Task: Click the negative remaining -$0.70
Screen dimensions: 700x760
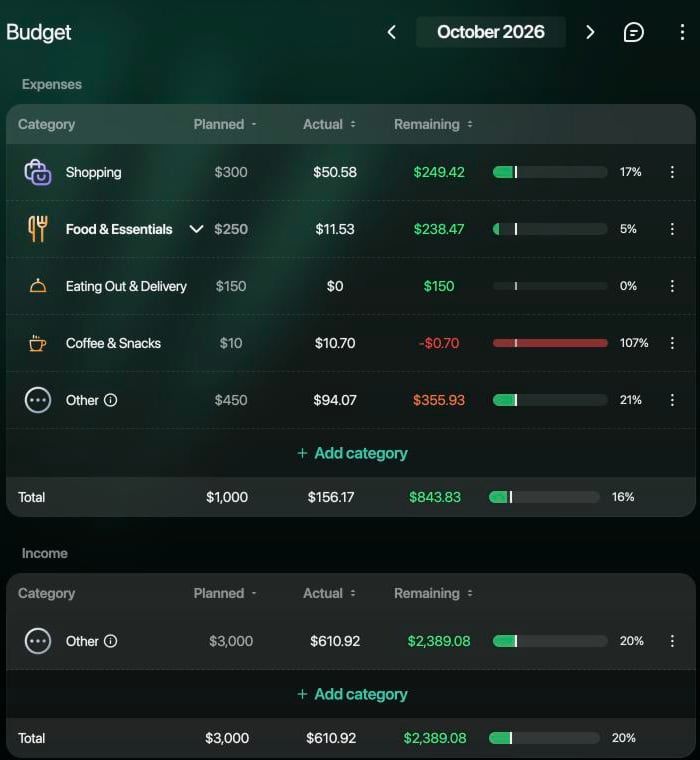Action: pyautogui.click(x=439, y=343)
